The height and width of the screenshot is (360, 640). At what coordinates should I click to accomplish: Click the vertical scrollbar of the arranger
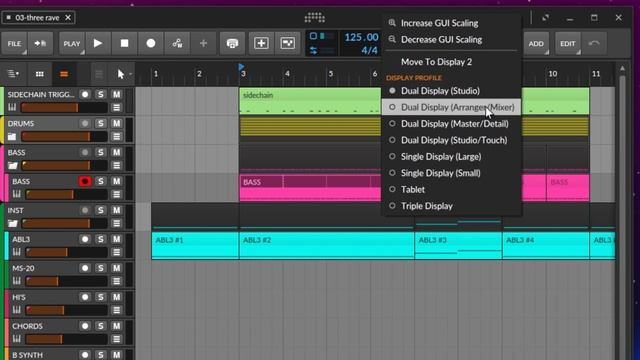(x=622, y=212)
